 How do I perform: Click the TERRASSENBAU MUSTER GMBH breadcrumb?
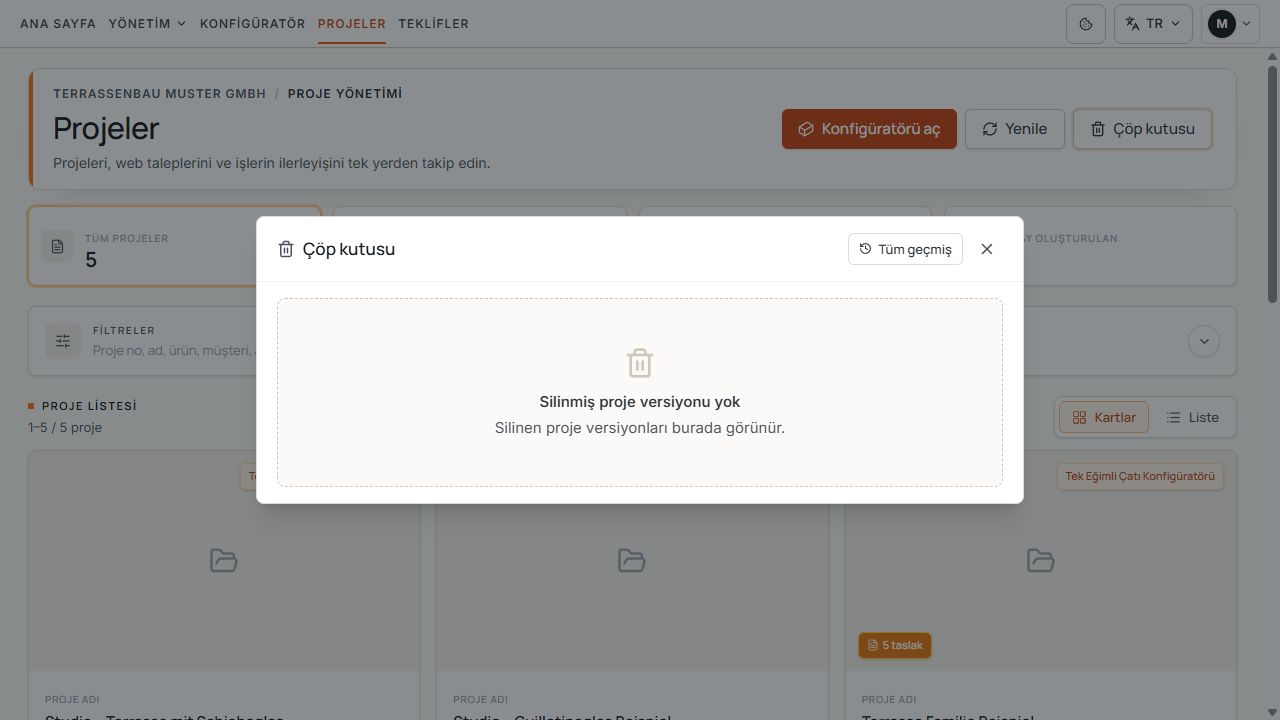coord(160,93)
